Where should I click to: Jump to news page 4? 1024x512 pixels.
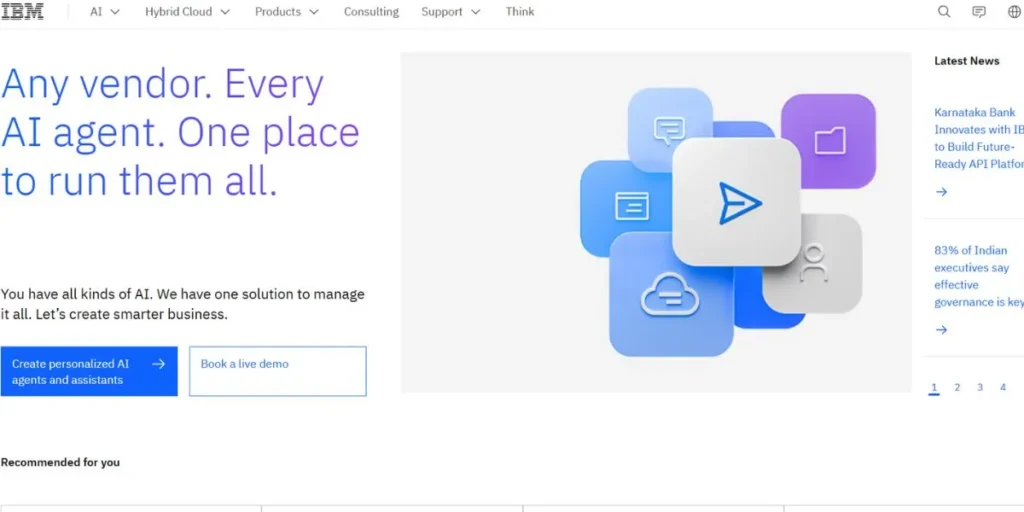(x=1003, y=387)
